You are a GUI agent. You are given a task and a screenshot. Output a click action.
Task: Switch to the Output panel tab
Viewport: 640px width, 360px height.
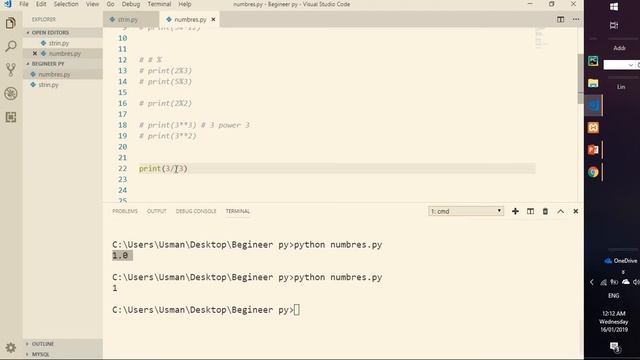pyautogui.click(x=156, y=211)
